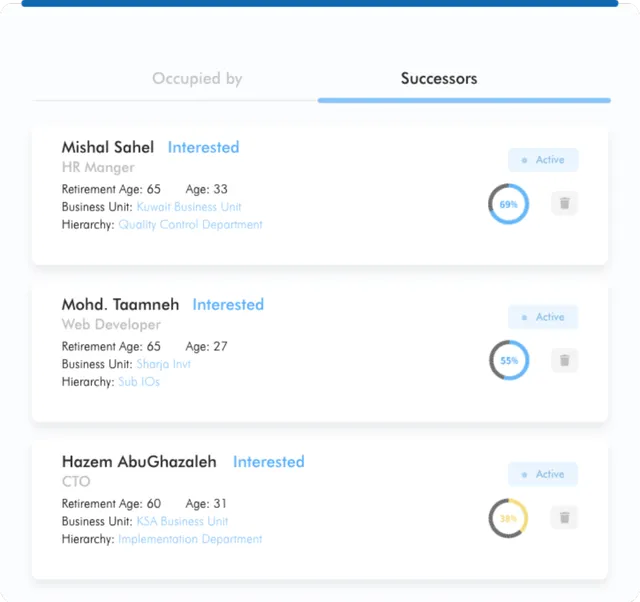Click Interested label next to Mishal Sahel

tap(203, 147)
